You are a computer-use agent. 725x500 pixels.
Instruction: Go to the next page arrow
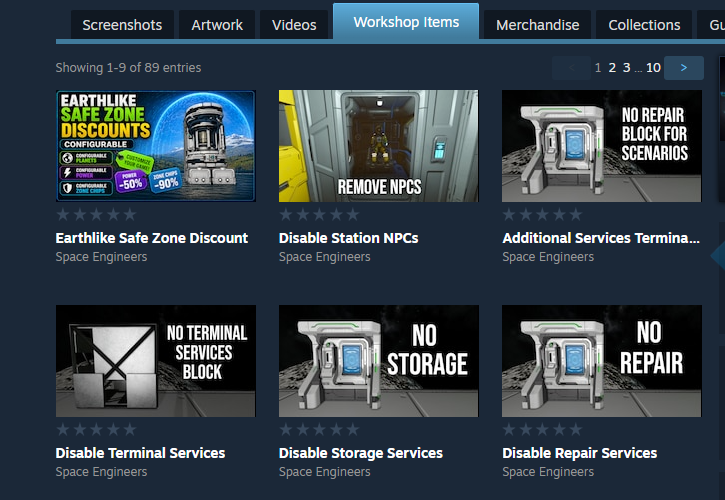684,68
